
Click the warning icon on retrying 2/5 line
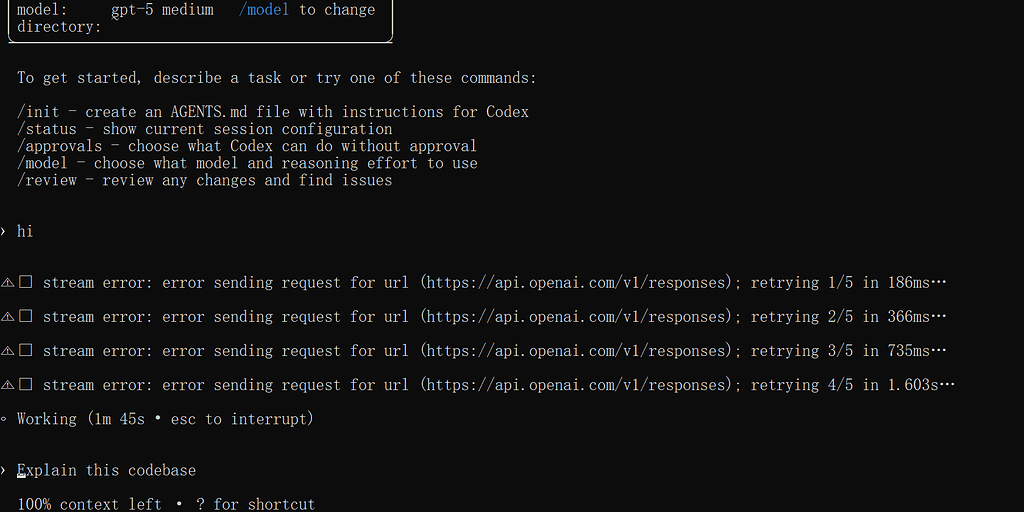7,317
